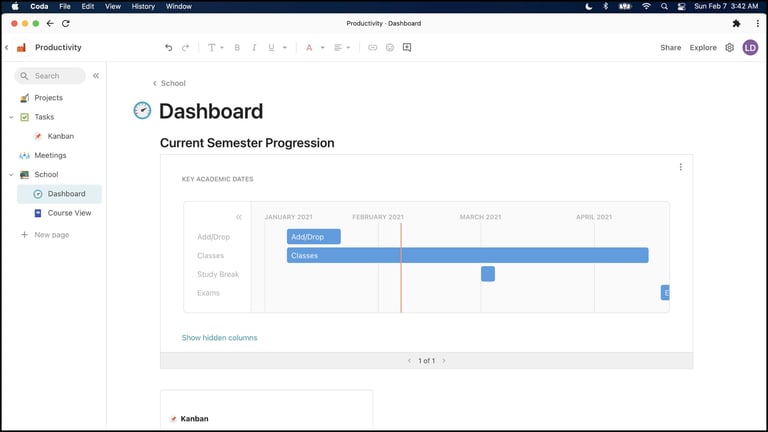Open the text alignment dropdown

(x=342, y=48)
